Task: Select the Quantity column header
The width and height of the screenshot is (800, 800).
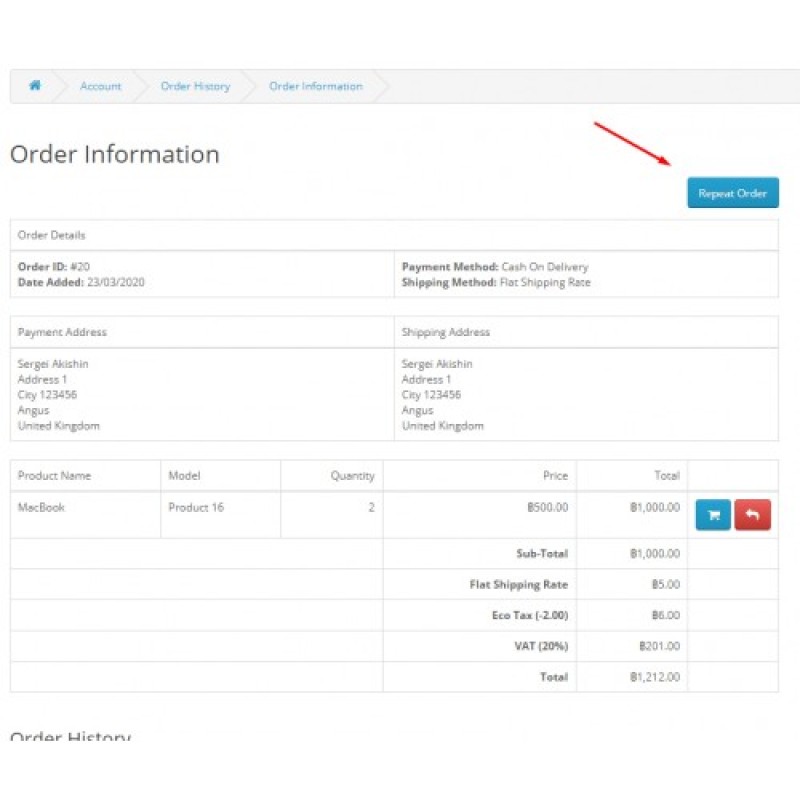Action: coord(352,475)
